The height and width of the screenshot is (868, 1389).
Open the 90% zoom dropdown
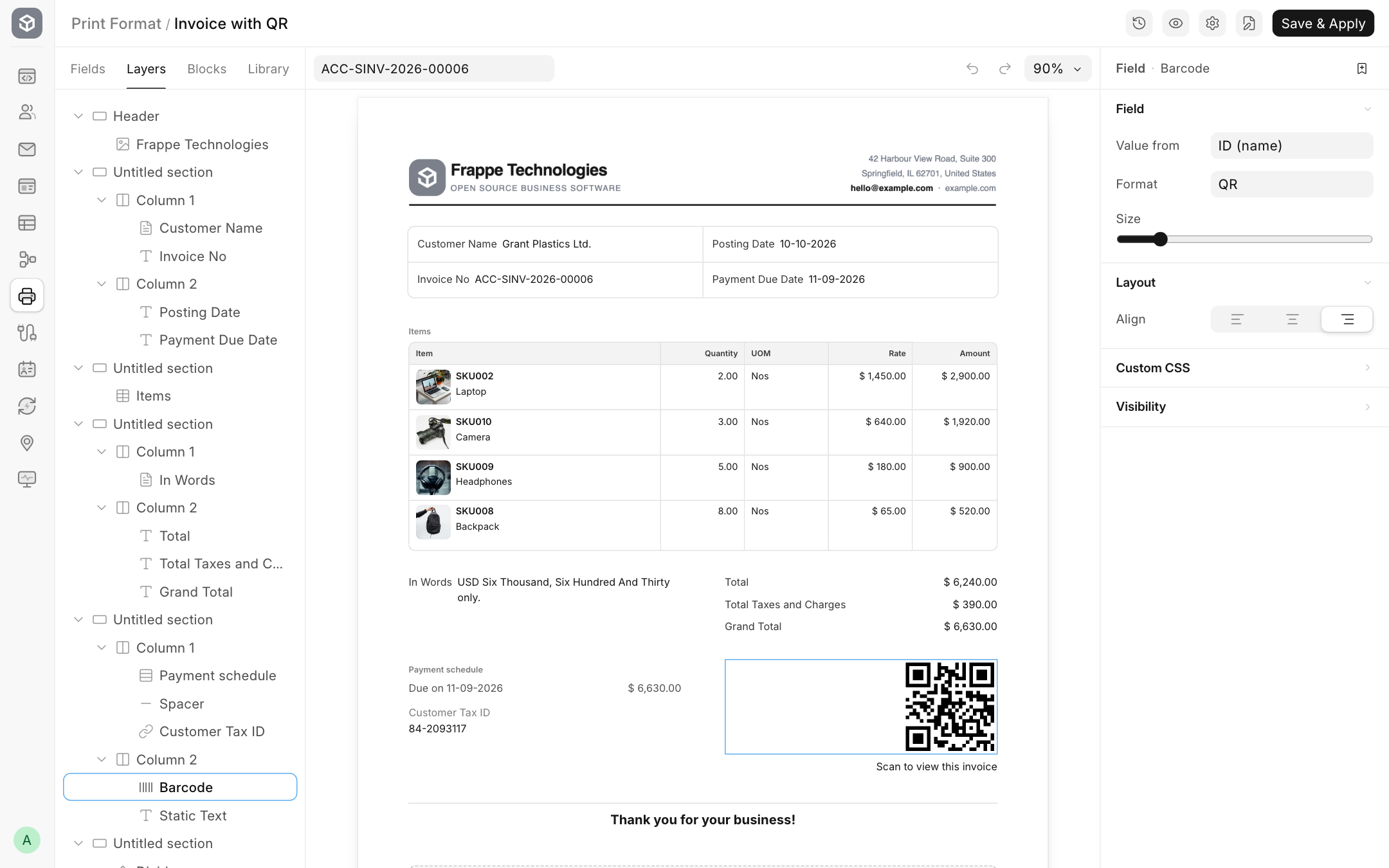click(1057, 68)
